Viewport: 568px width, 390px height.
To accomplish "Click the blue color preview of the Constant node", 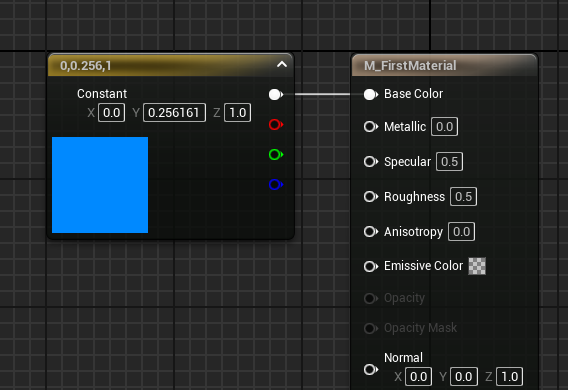I will click(100, 185).
